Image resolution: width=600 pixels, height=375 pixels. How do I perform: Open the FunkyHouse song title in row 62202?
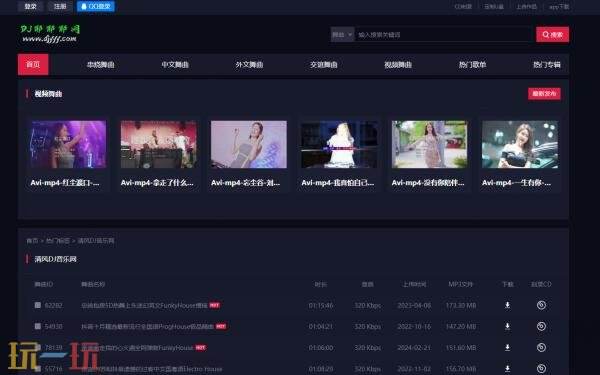(x=144, y=305)
